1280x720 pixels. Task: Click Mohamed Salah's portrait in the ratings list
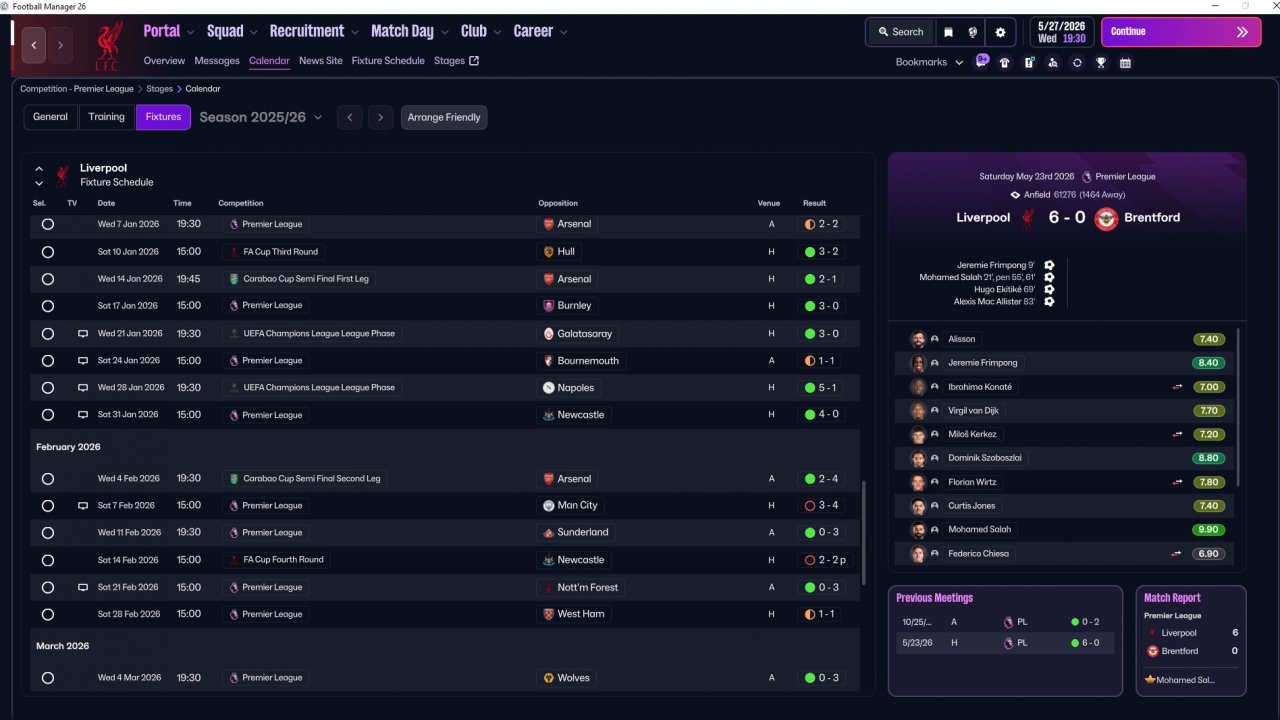[918, 530]
